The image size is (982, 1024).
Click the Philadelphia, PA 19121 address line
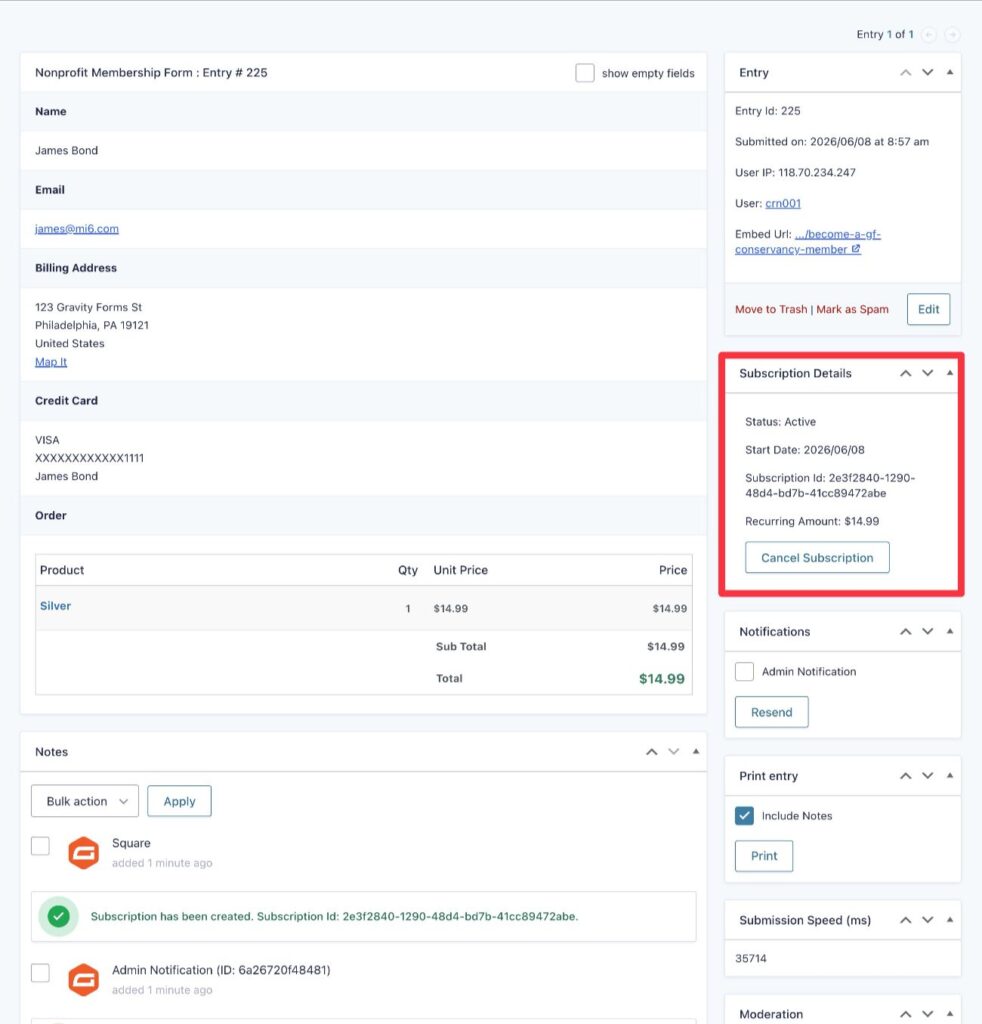[92, 325]
